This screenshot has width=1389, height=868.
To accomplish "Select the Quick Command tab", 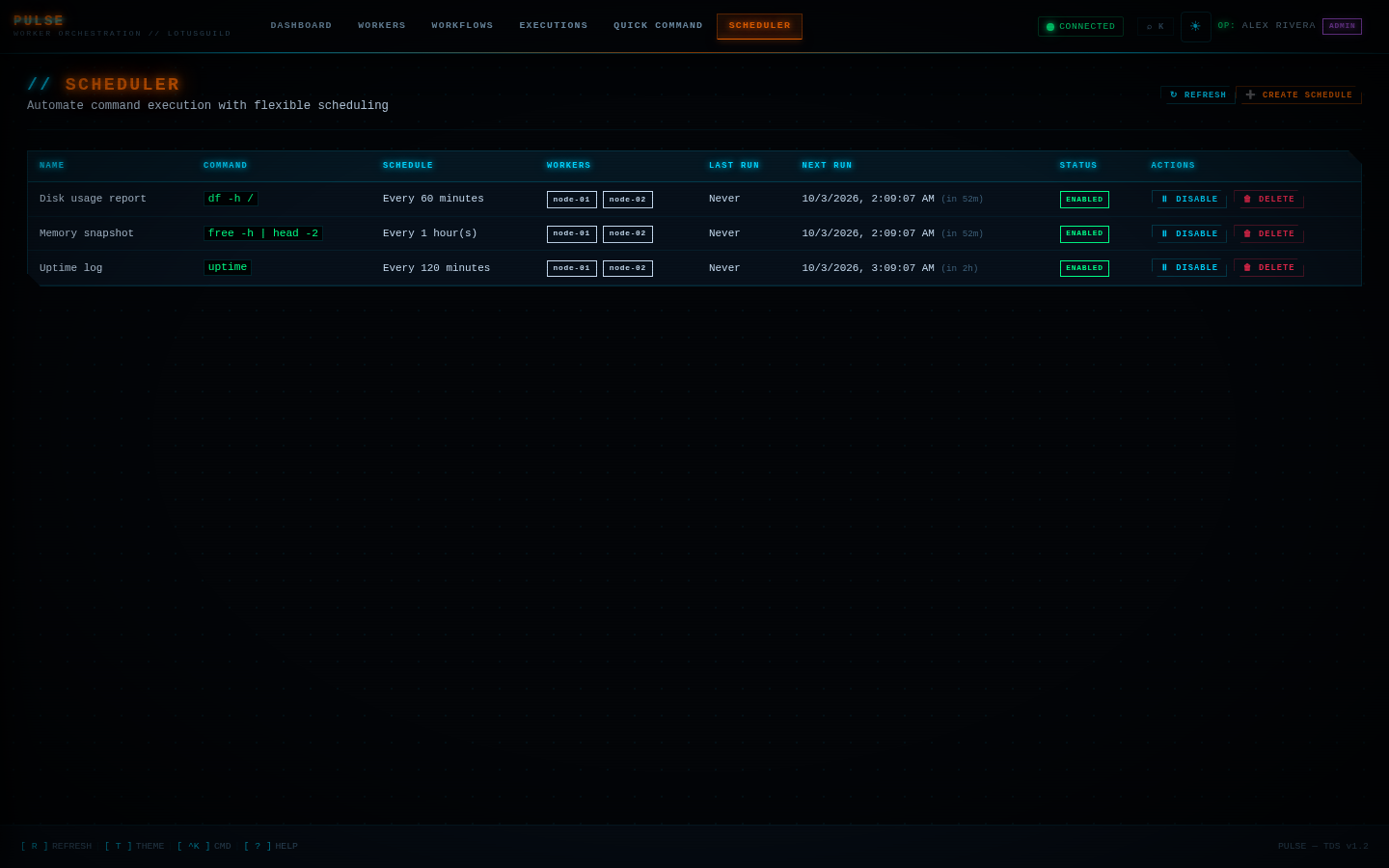I will pos(658,26).
